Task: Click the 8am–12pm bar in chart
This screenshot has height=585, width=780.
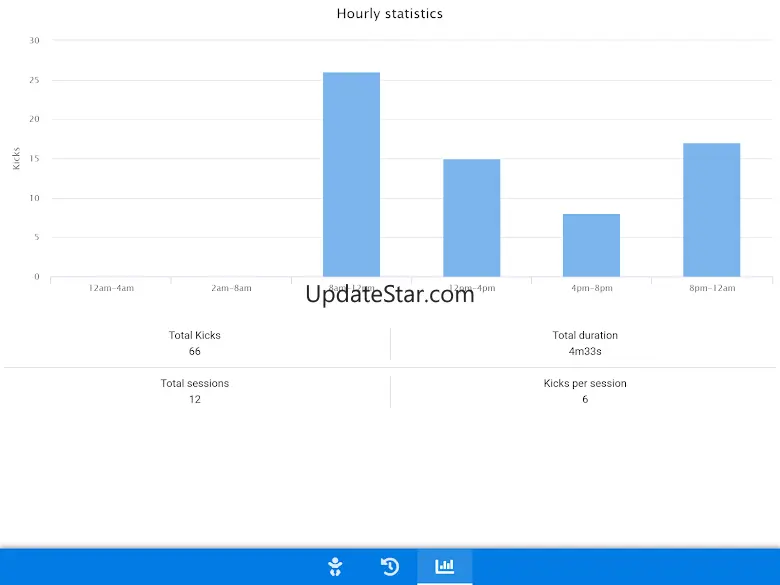Action: click(352, 175)
